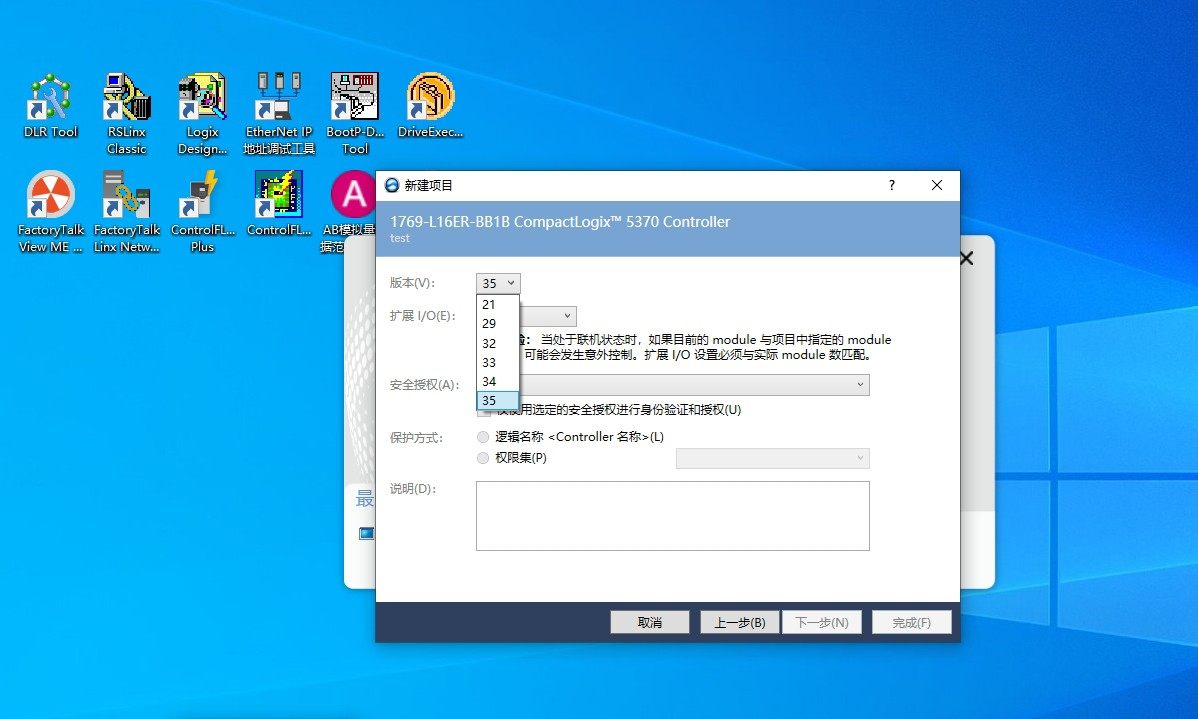The height and width of the screenshot is (719, 1198).
Task: Close the background window behind the dialog
Action: coord(966,258)
